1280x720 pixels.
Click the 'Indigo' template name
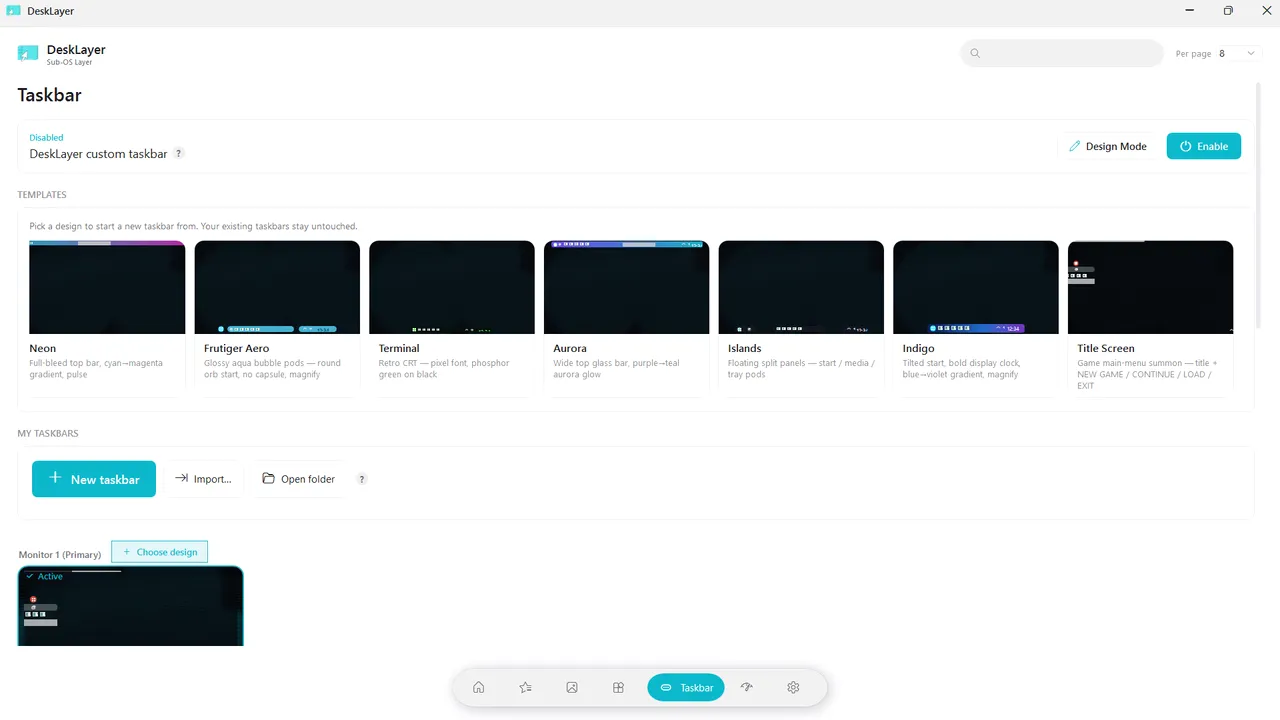(x=918, y=348)
